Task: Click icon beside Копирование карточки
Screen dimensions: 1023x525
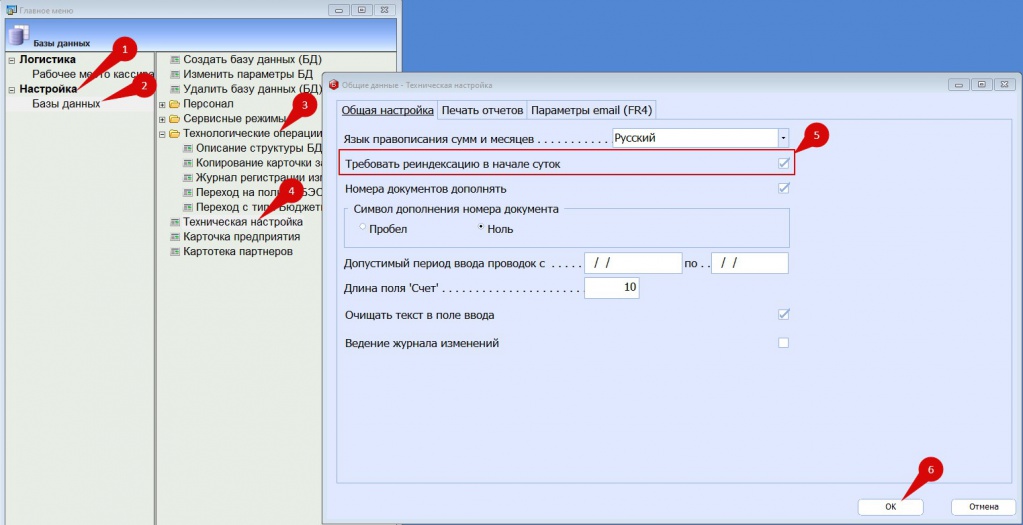Action: coord(188,163)
